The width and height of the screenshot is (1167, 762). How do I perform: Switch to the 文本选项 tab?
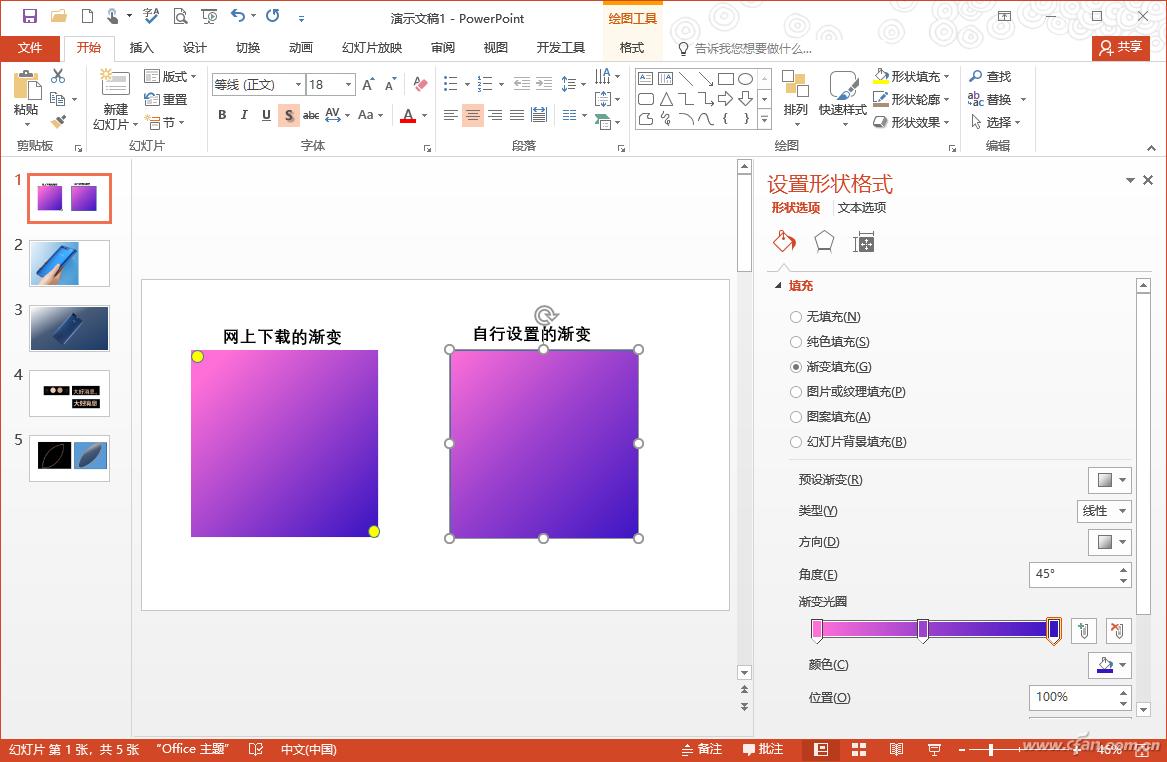pyautogui.click(x=861, y=207)
